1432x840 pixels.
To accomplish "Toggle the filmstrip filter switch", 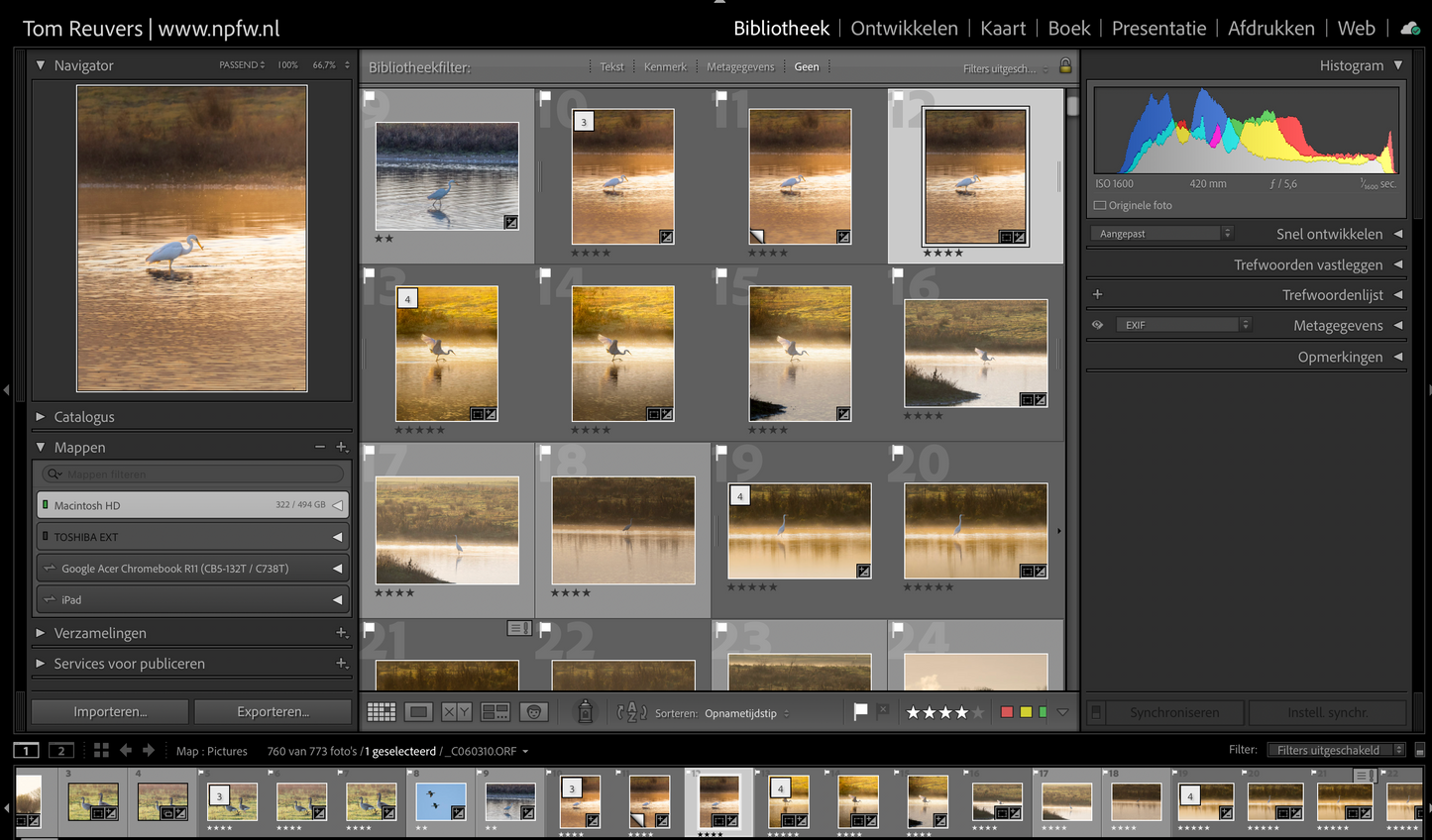I will (1420, 750).
